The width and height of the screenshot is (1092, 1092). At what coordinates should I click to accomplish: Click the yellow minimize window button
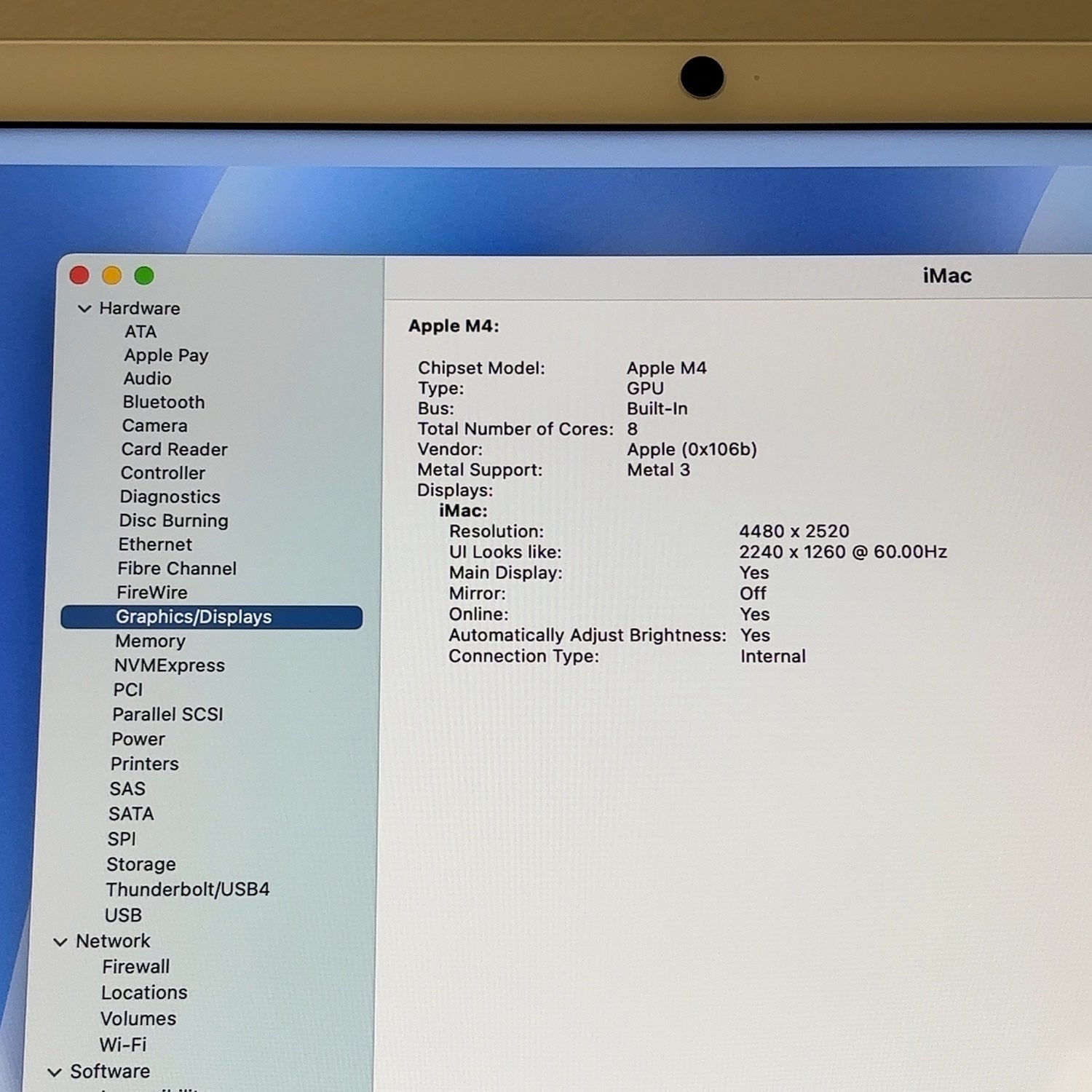(112, 275)
